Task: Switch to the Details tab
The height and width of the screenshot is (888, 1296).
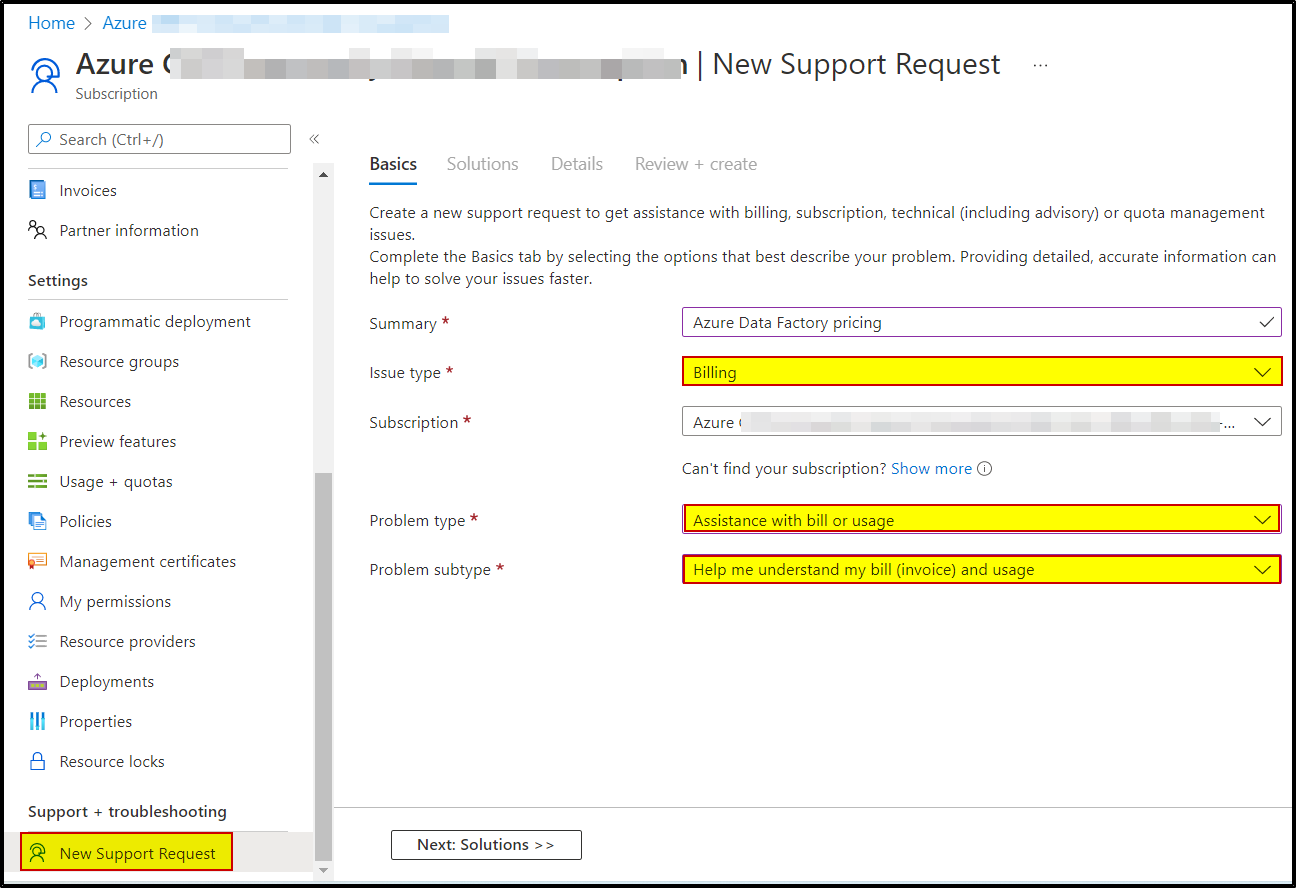Action: pyautogui.click(x=577, y=164)
